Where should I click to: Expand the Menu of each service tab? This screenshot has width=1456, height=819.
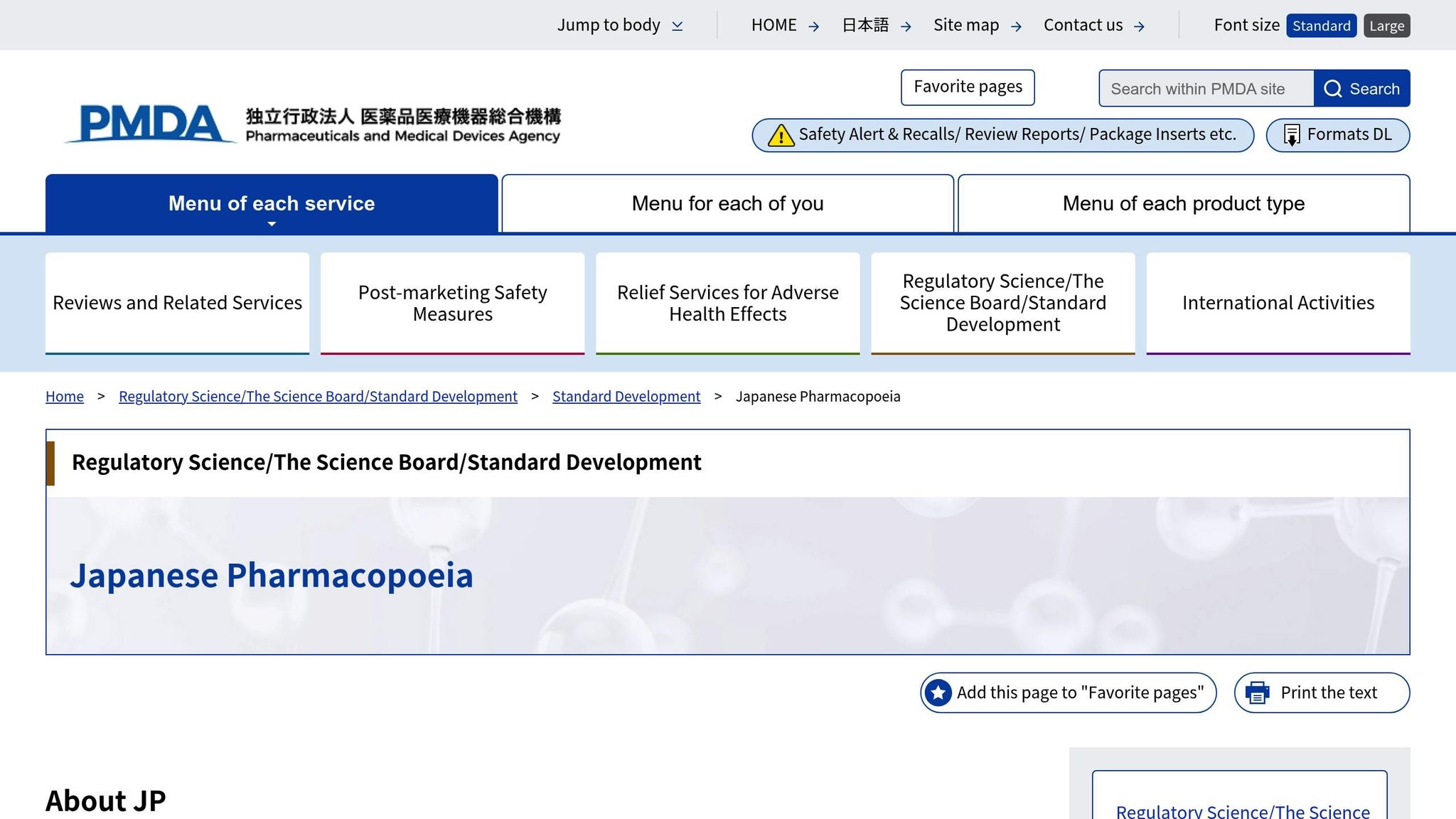(x=272, y=203)
